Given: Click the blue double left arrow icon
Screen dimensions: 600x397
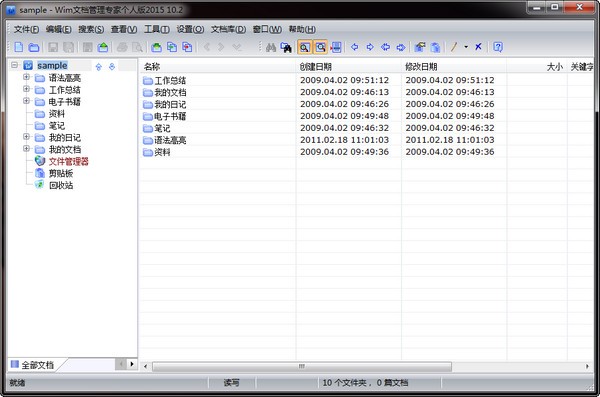Looking at the screenshot, I should [385, 47].
